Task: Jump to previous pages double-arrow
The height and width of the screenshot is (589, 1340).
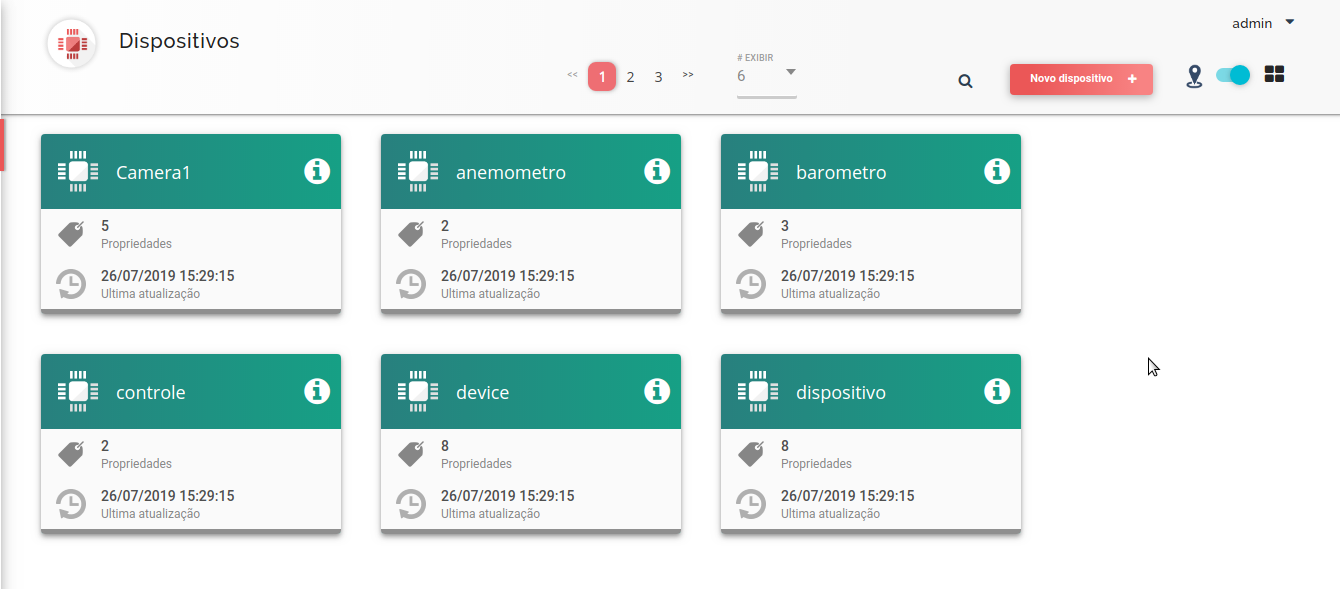Action: [572, 75]
